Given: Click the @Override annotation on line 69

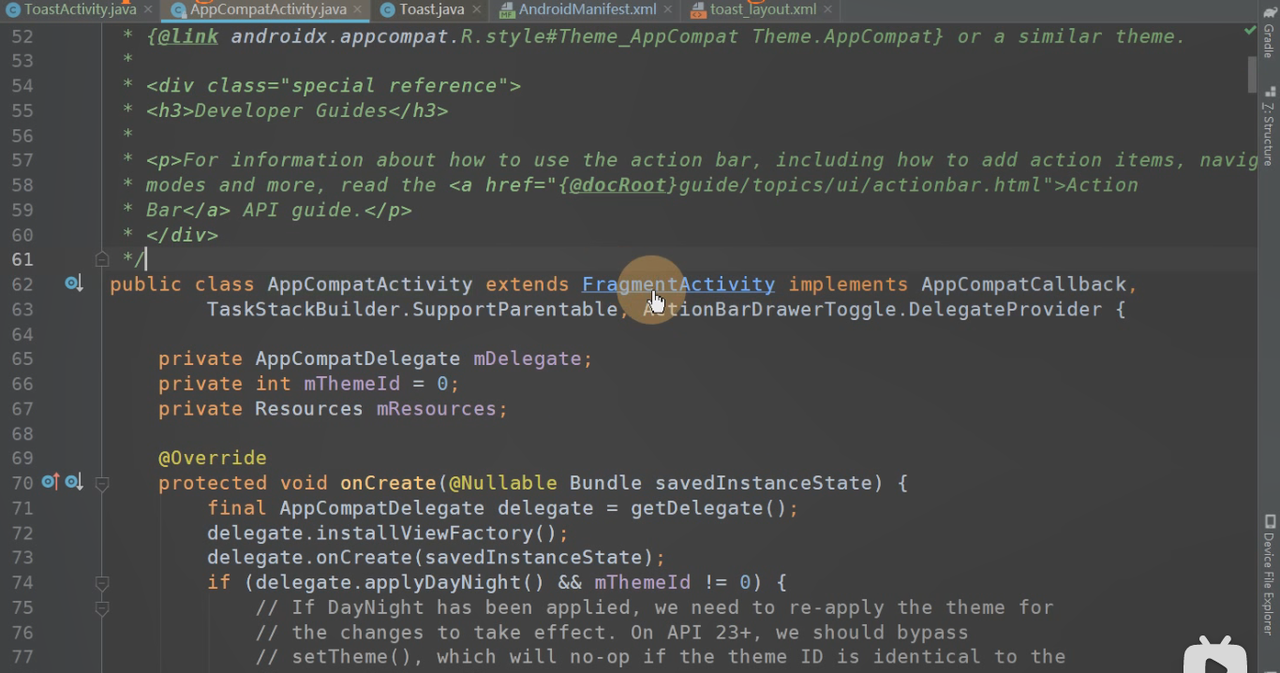Looking at the screenshot, I should (212, 458).
